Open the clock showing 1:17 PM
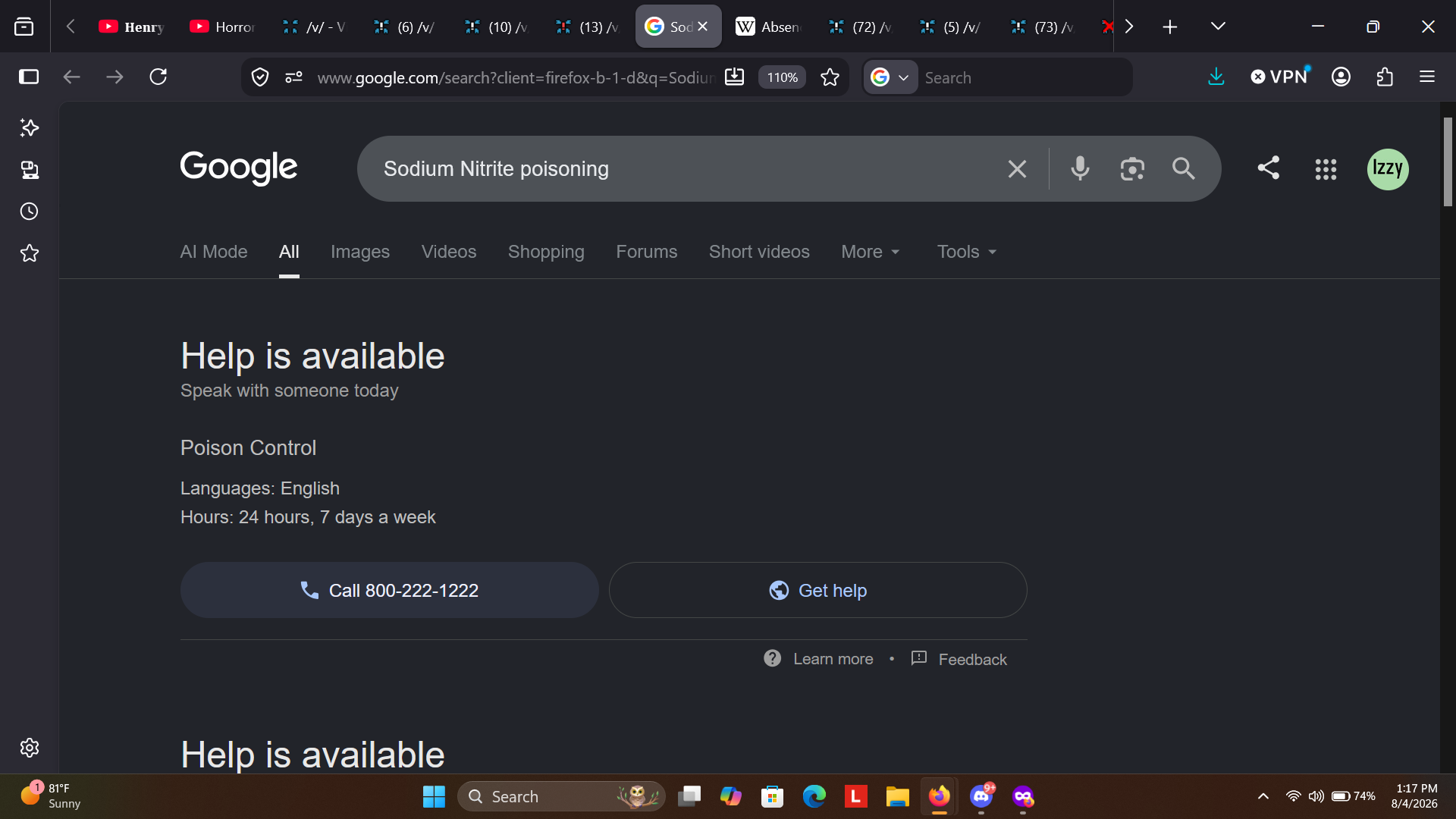 click(1414, 796)
